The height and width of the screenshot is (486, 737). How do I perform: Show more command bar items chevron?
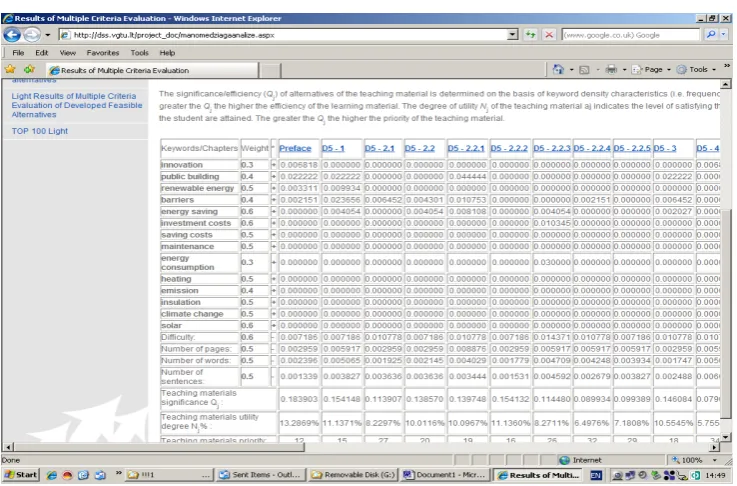727,66
